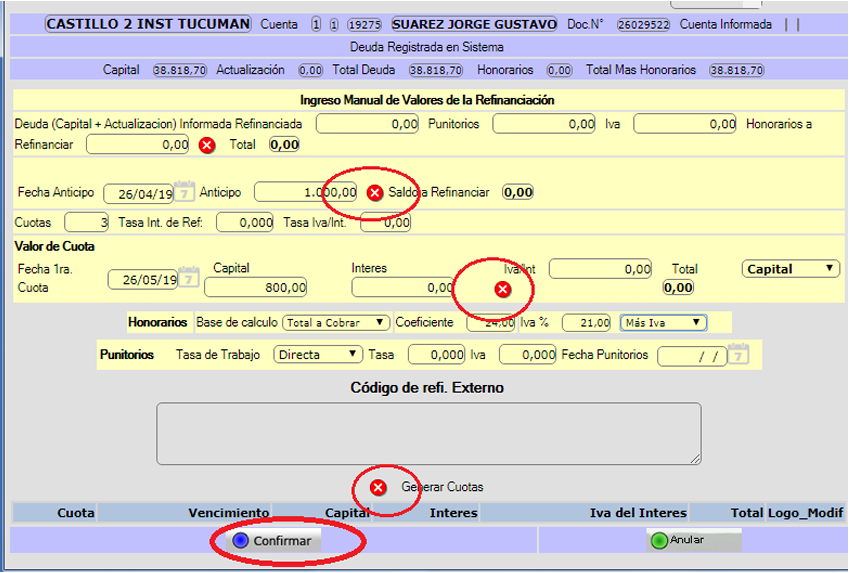
Task: Click the Tasa Int. de Ref. field
Action: click(245, 223)
